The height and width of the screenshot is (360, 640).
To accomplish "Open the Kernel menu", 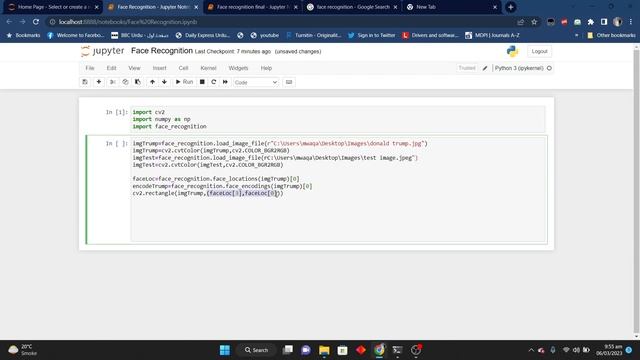I will click(209, 68).
